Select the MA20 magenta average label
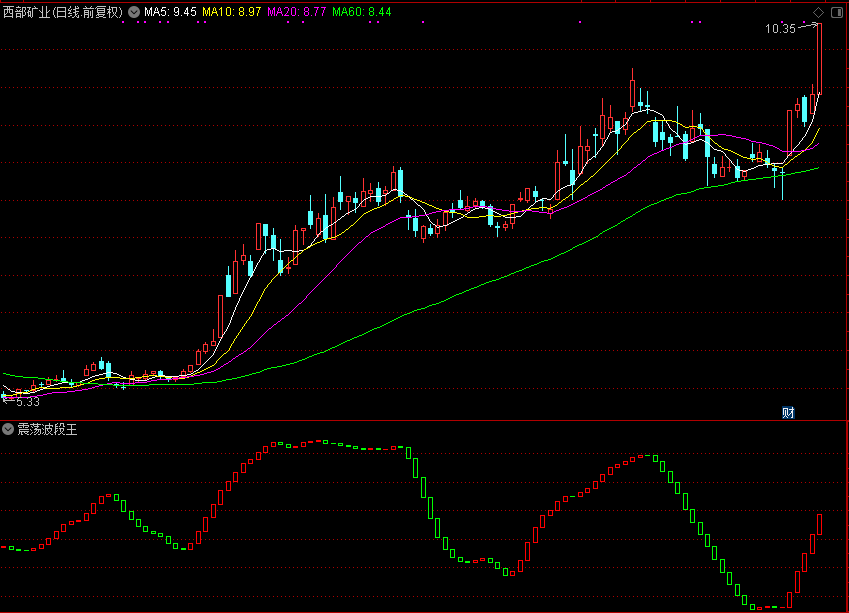849x613 pixels. (x=297, y=12)
